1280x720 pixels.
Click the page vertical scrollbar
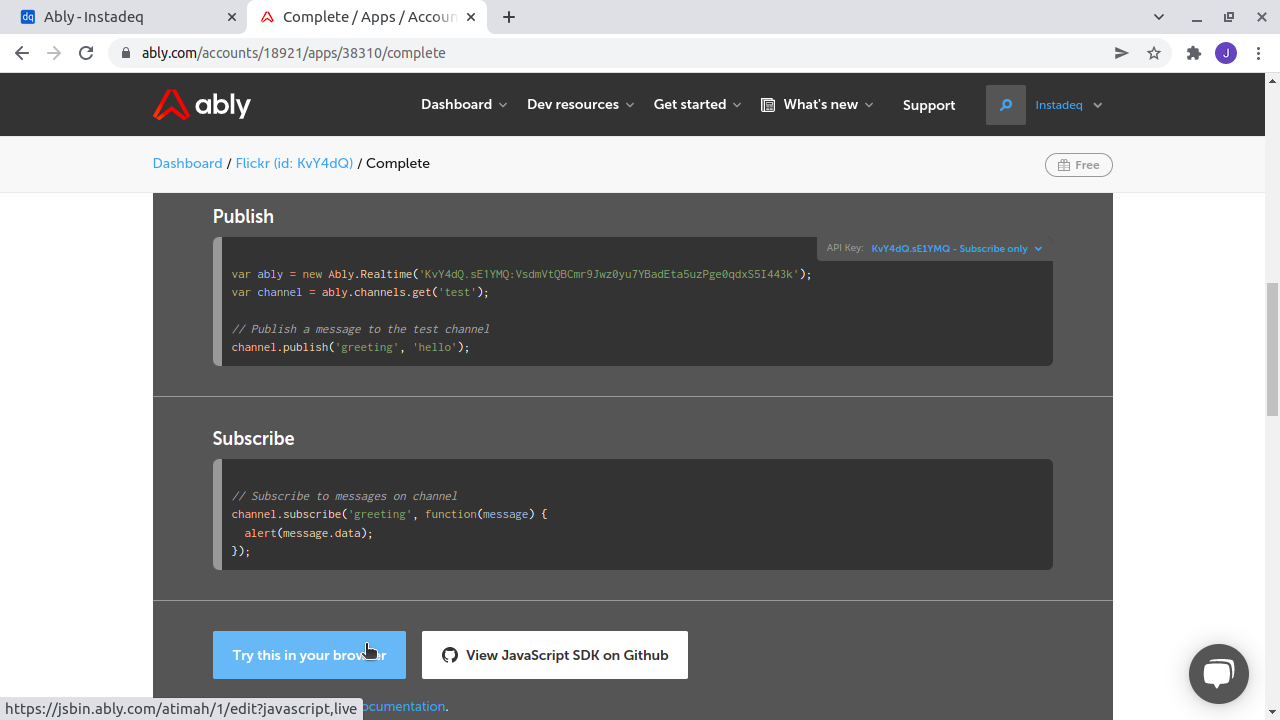[1272, 350]
